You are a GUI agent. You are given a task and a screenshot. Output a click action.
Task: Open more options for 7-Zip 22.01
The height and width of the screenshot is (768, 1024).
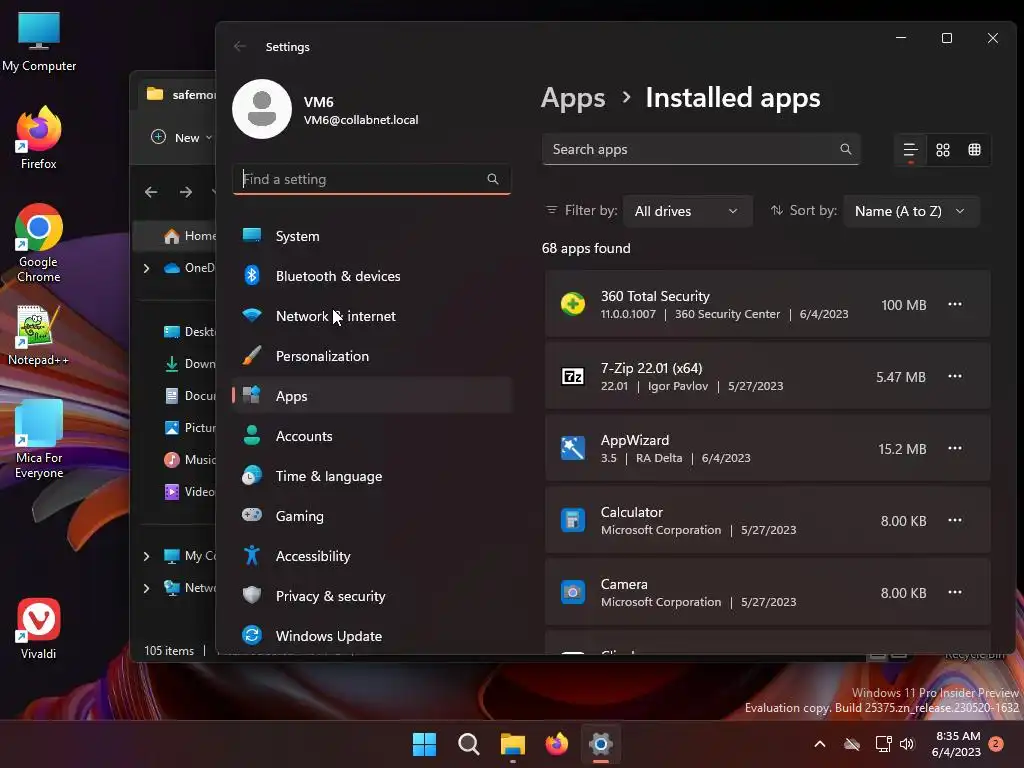955,376
